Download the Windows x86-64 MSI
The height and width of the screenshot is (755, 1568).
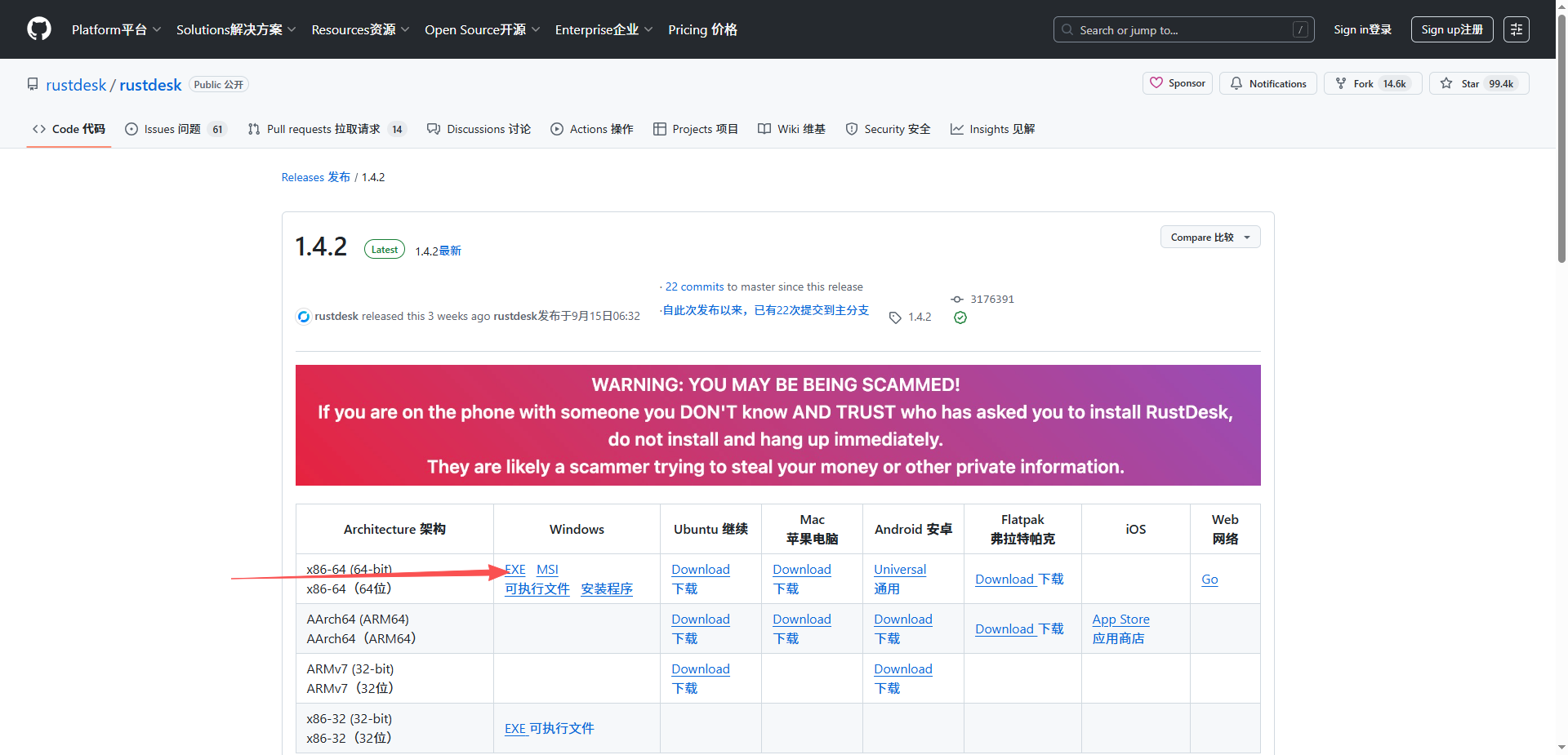[x=547, y=570]
